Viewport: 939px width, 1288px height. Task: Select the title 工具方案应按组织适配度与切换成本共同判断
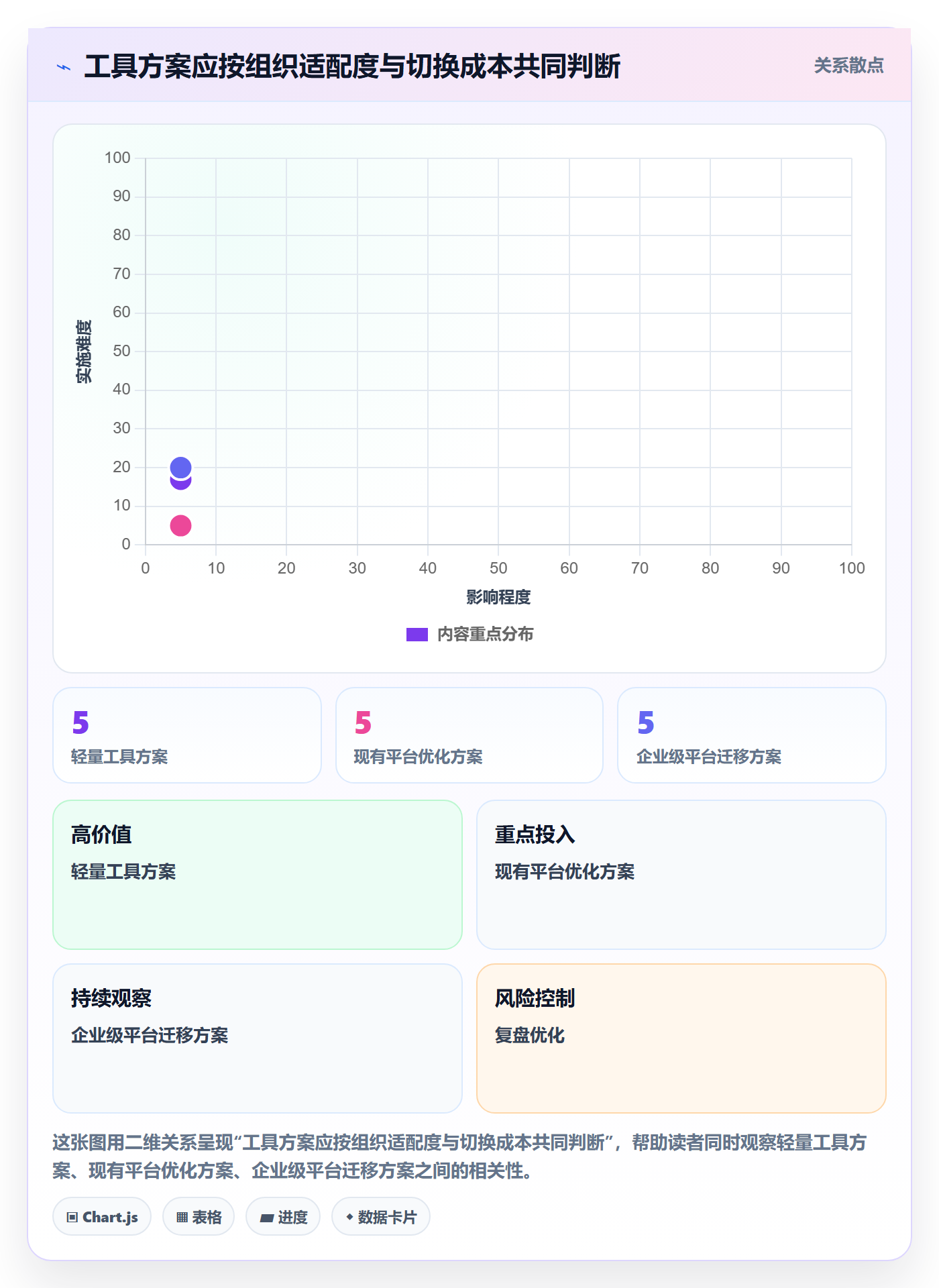(x=352, y=66)
